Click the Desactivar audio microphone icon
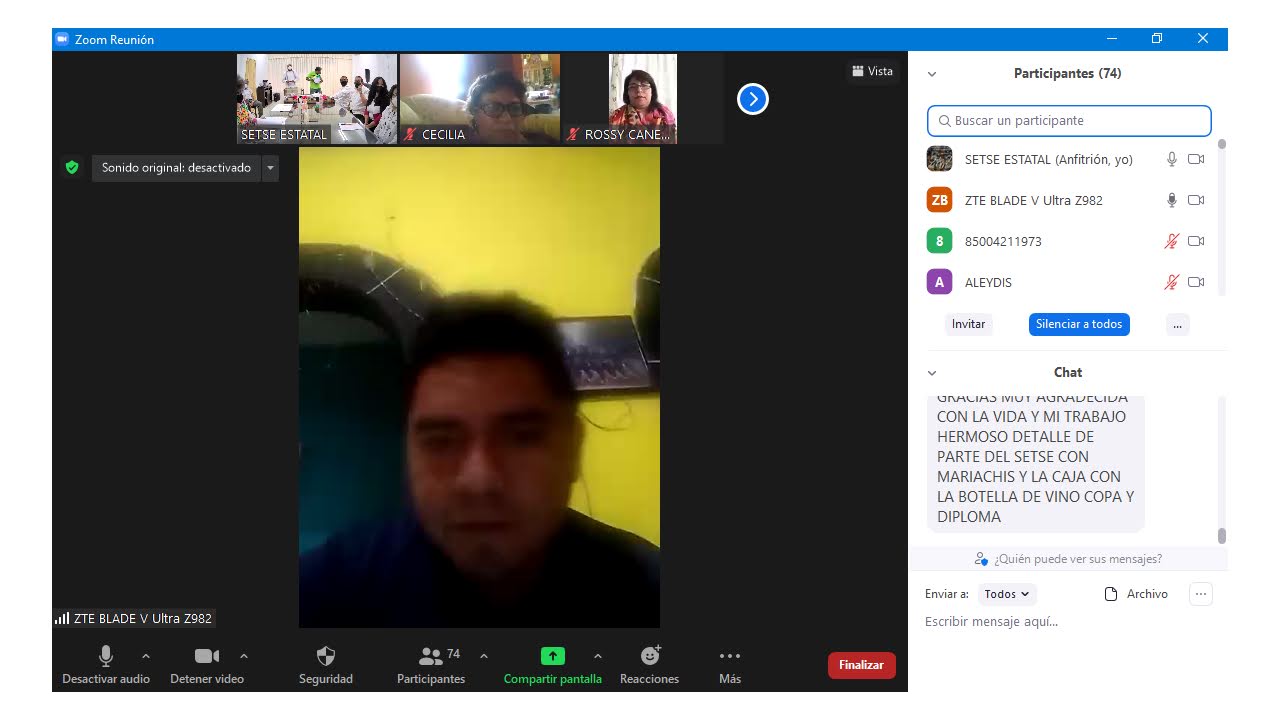The width and height of the screenshot is (1280, 720). pyautogui.click(x=106, y=656)
